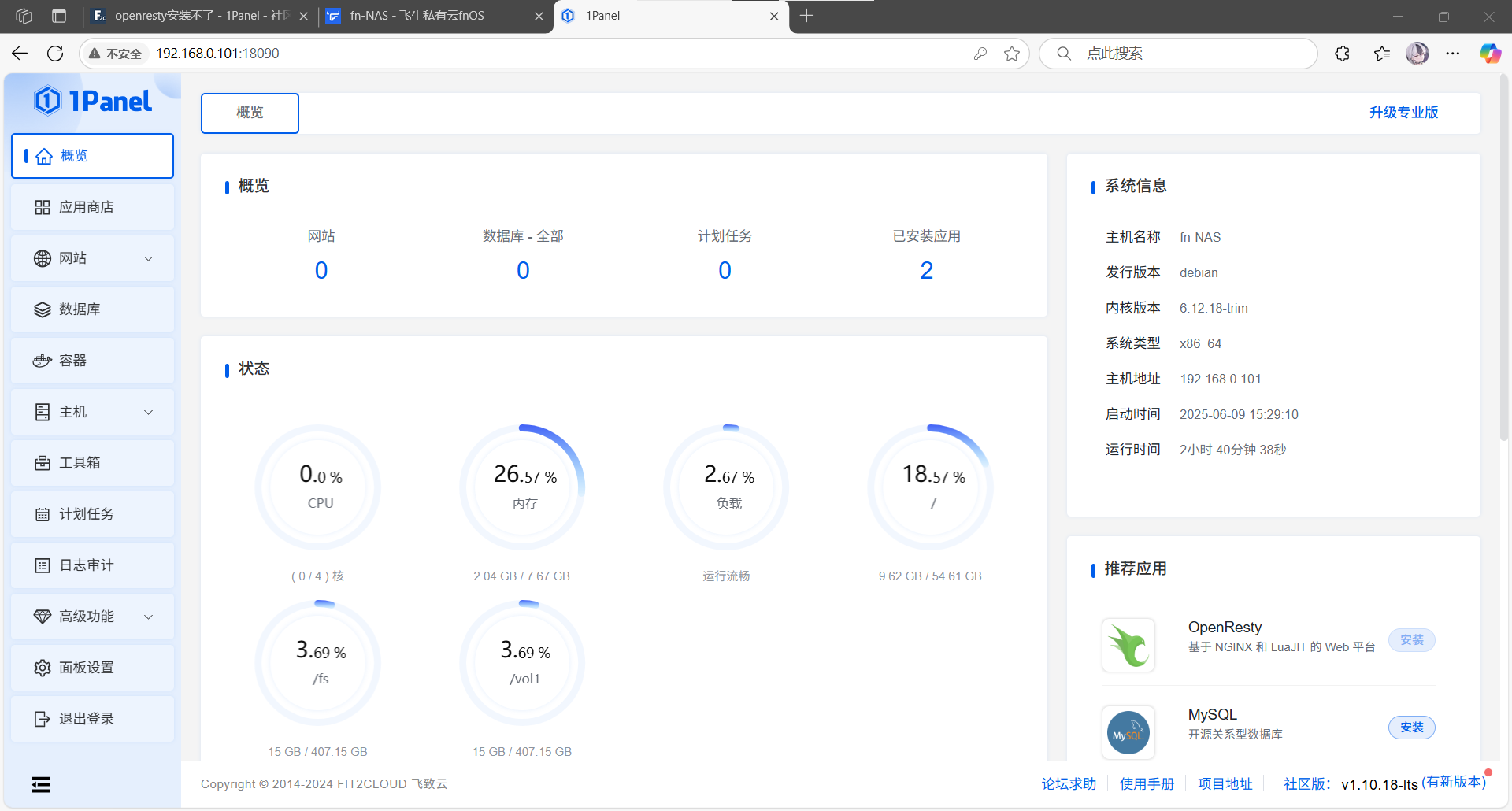Open 应用商店 in the sidebar
The height and width of the screenshot is (811, 1512).
point(92,207)
